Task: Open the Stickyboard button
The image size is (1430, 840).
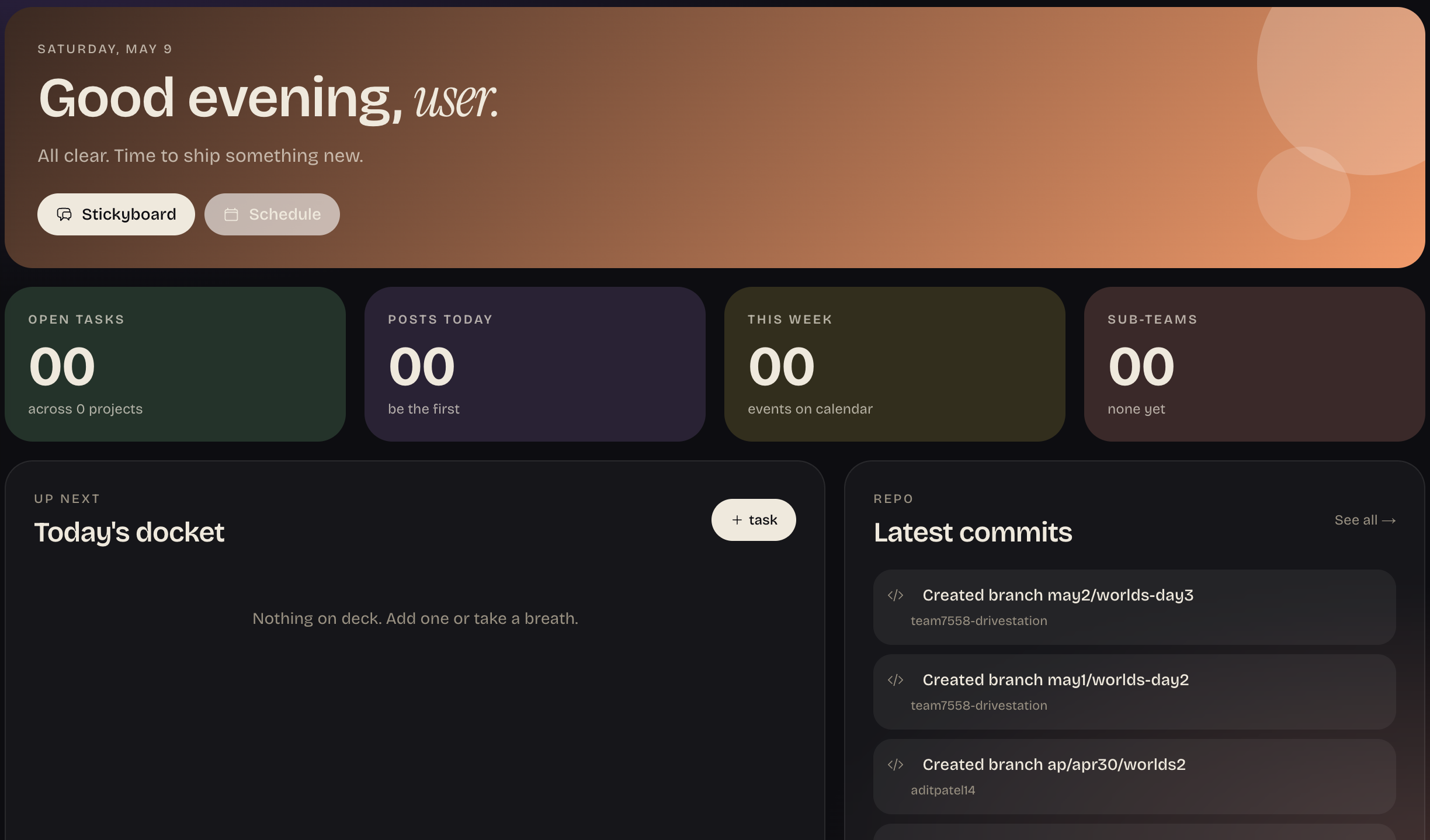Action: (x=116, y=214)
